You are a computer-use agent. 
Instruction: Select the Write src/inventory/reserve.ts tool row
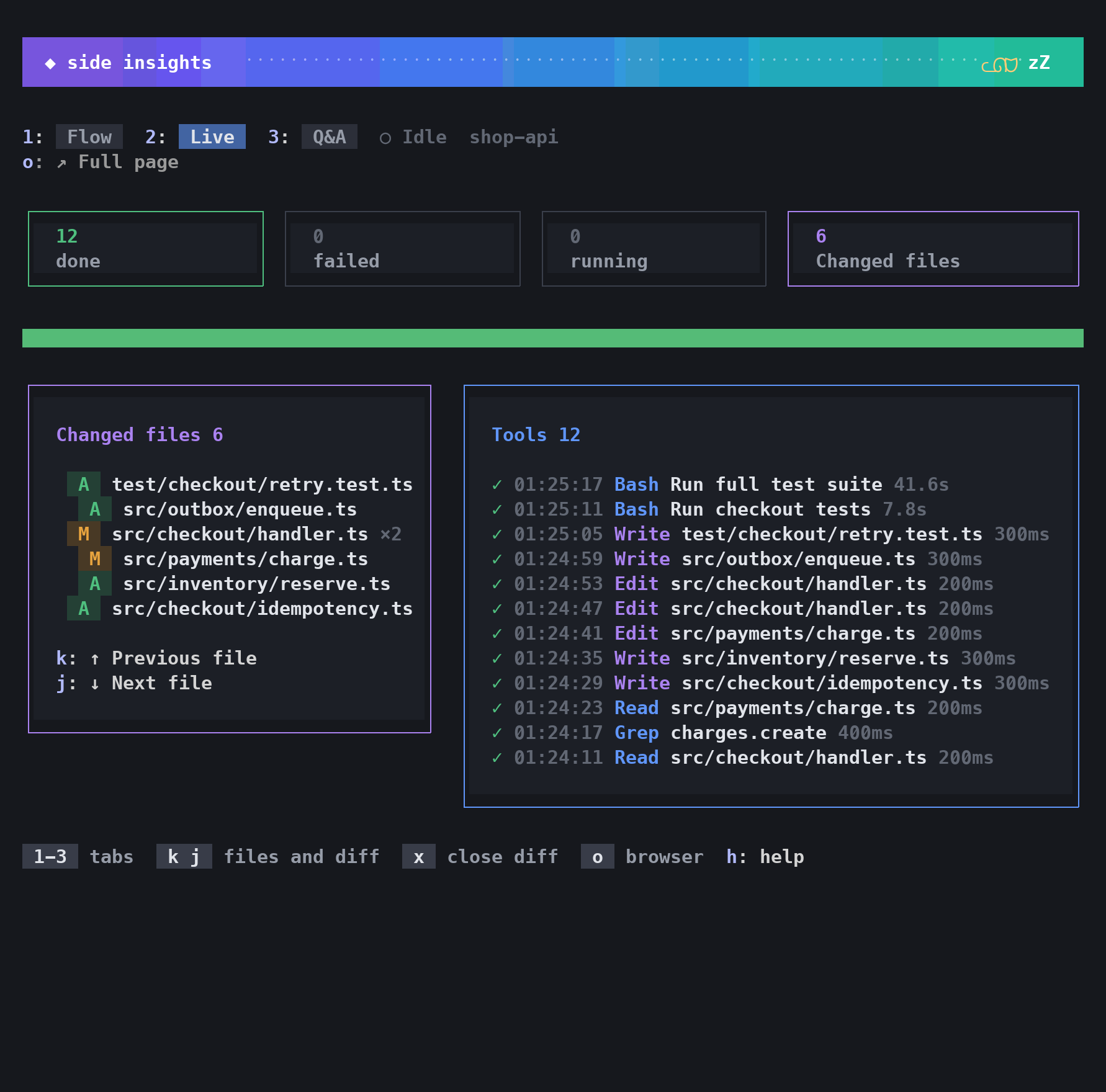754,658
